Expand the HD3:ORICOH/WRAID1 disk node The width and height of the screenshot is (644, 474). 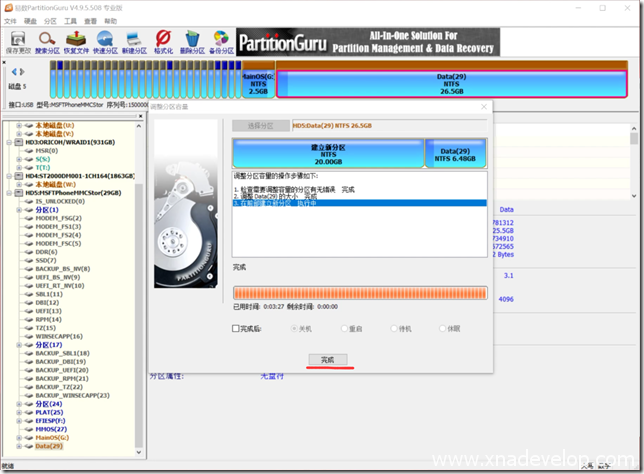[x=8, y=142]
